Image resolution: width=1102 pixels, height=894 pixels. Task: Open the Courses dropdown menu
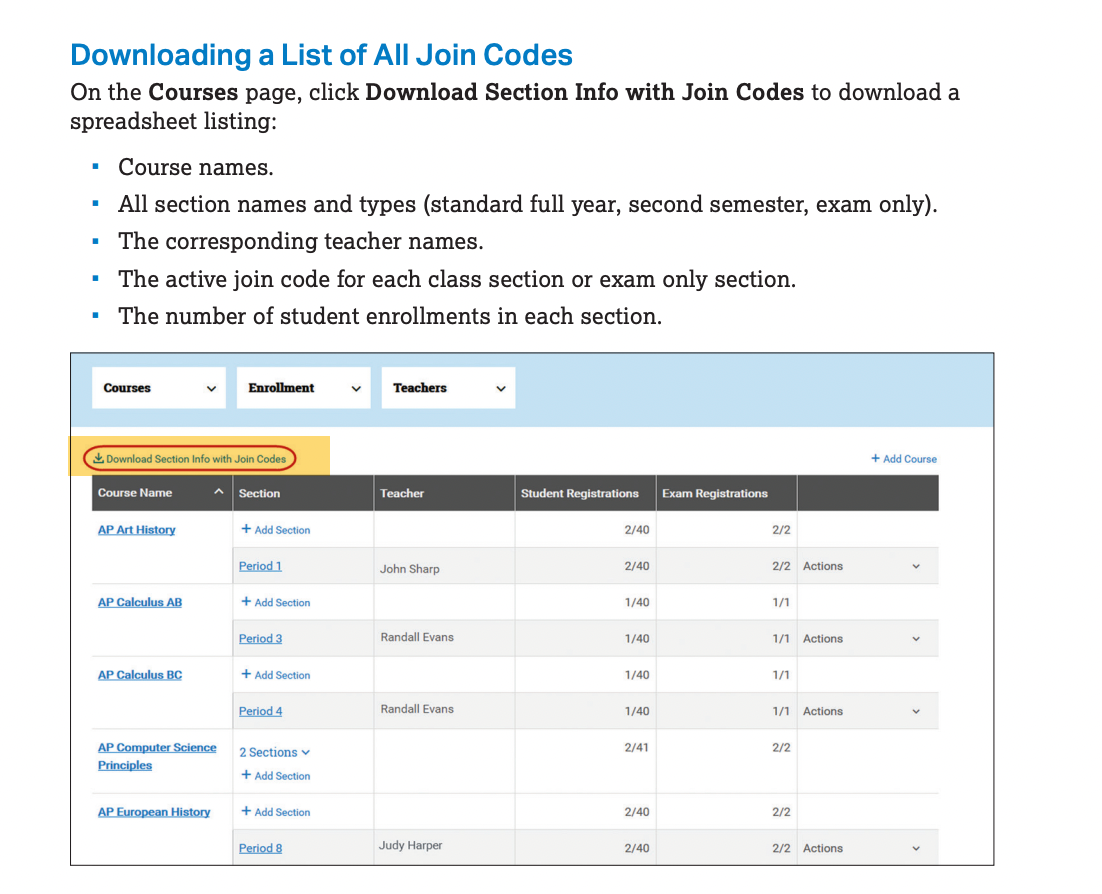pos(159,388)
